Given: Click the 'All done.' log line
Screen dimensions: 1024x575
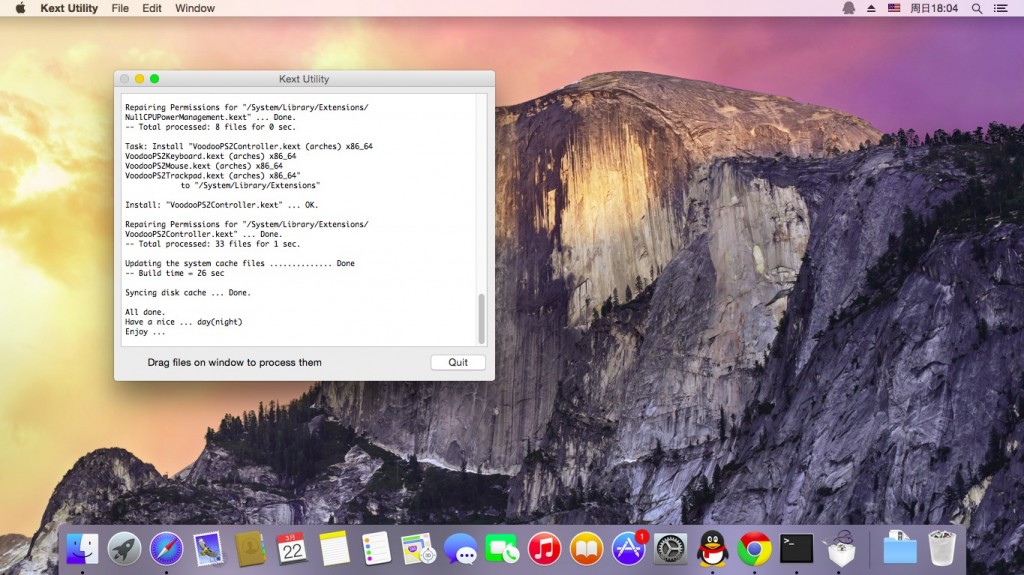Looking at the screenshot, I should point(145,312).
